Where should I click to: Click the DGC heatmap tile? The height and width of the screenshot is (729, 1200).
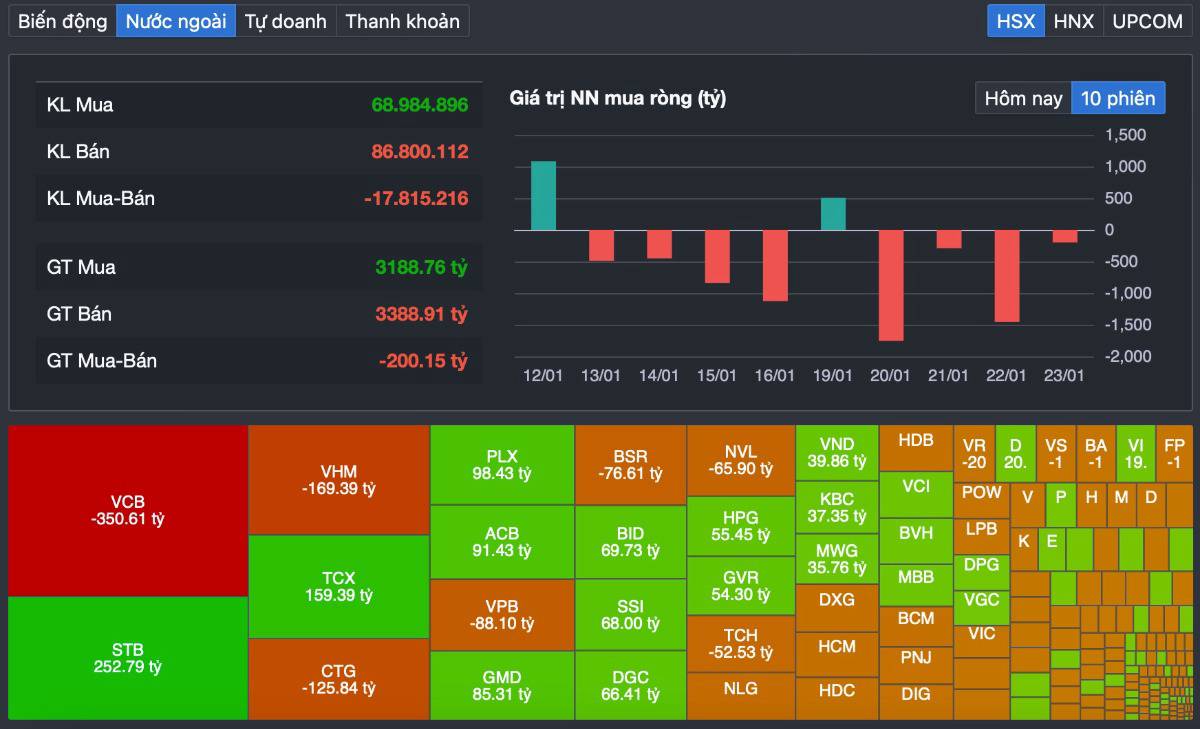point(630,685)
